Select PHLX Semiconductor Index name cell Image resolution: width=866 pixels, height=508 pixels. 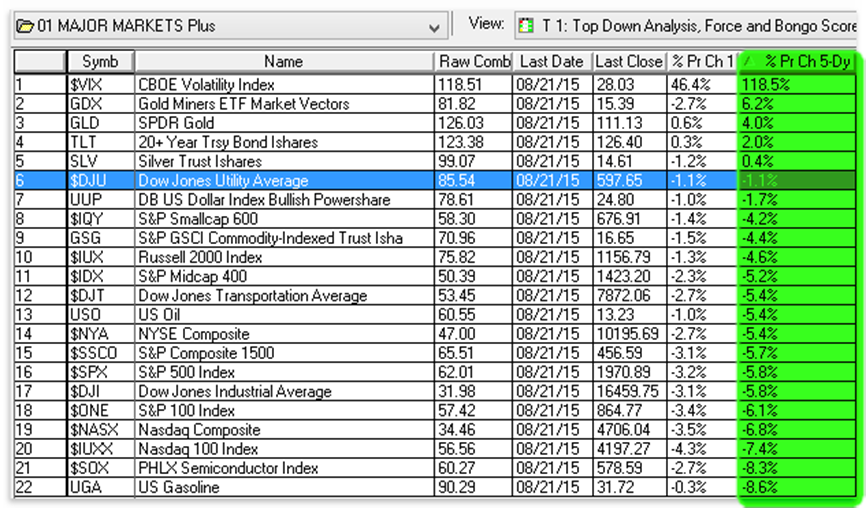point(284,468)
